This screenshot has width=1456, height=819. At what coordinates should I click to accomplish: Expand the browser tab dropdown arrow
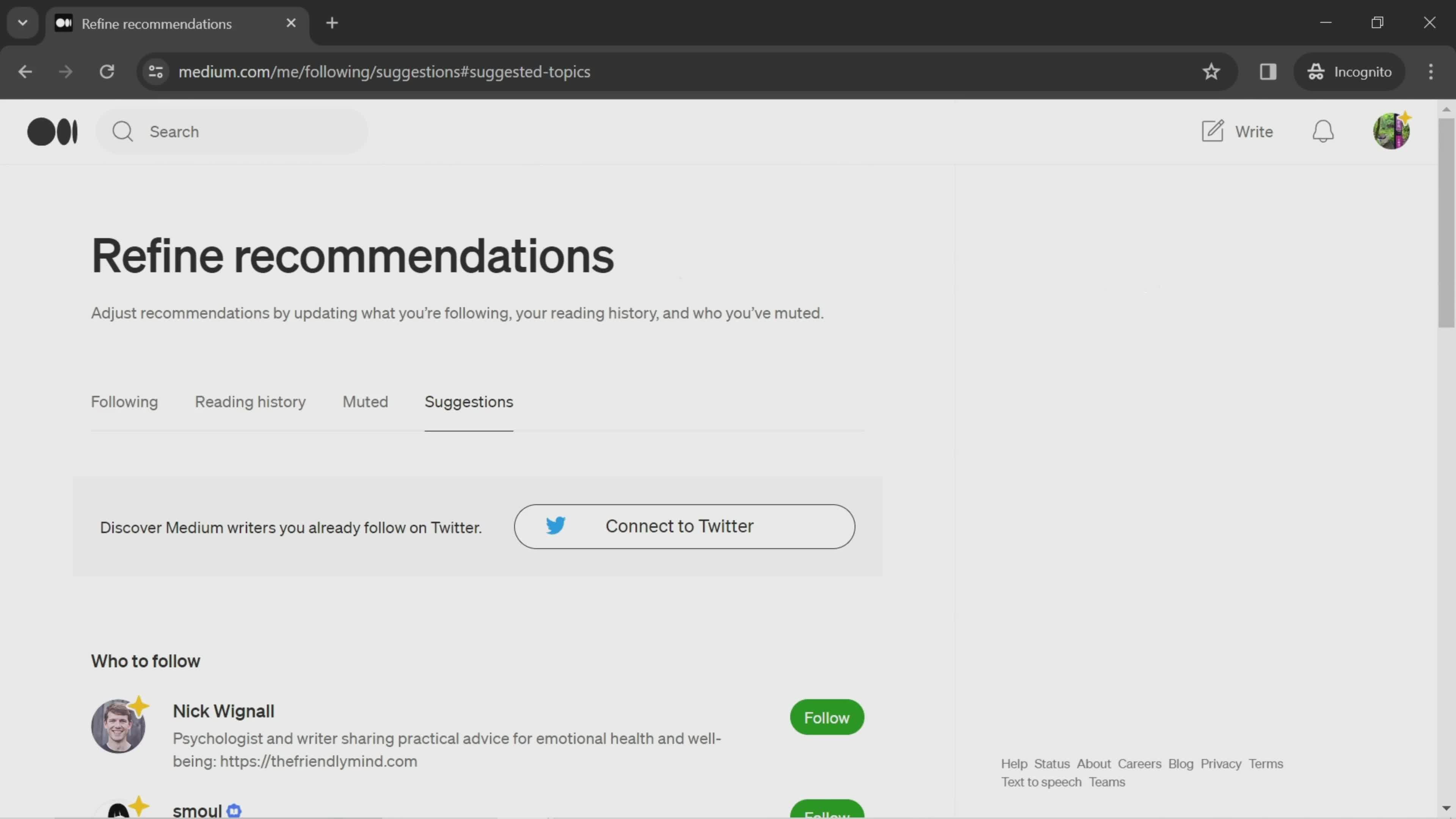click(x=22, y=22)
